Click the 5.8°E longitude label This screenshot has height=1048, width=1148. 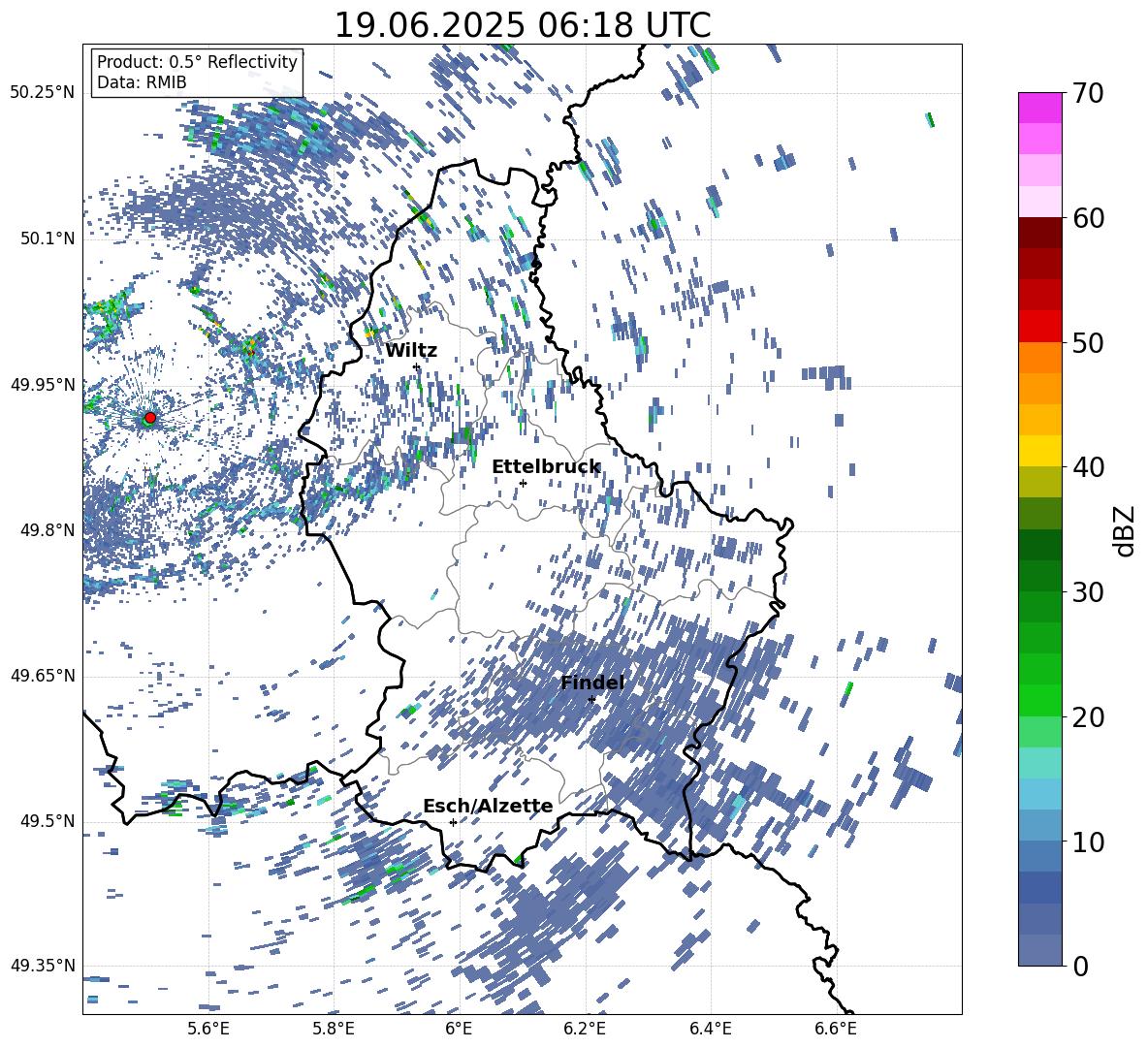pos(334,1030)
